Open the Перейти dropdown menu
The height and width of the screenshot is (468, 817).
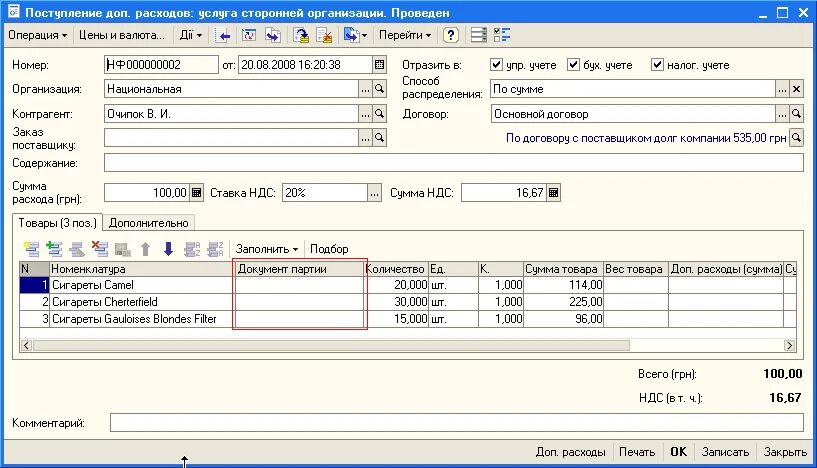[405, 35]
